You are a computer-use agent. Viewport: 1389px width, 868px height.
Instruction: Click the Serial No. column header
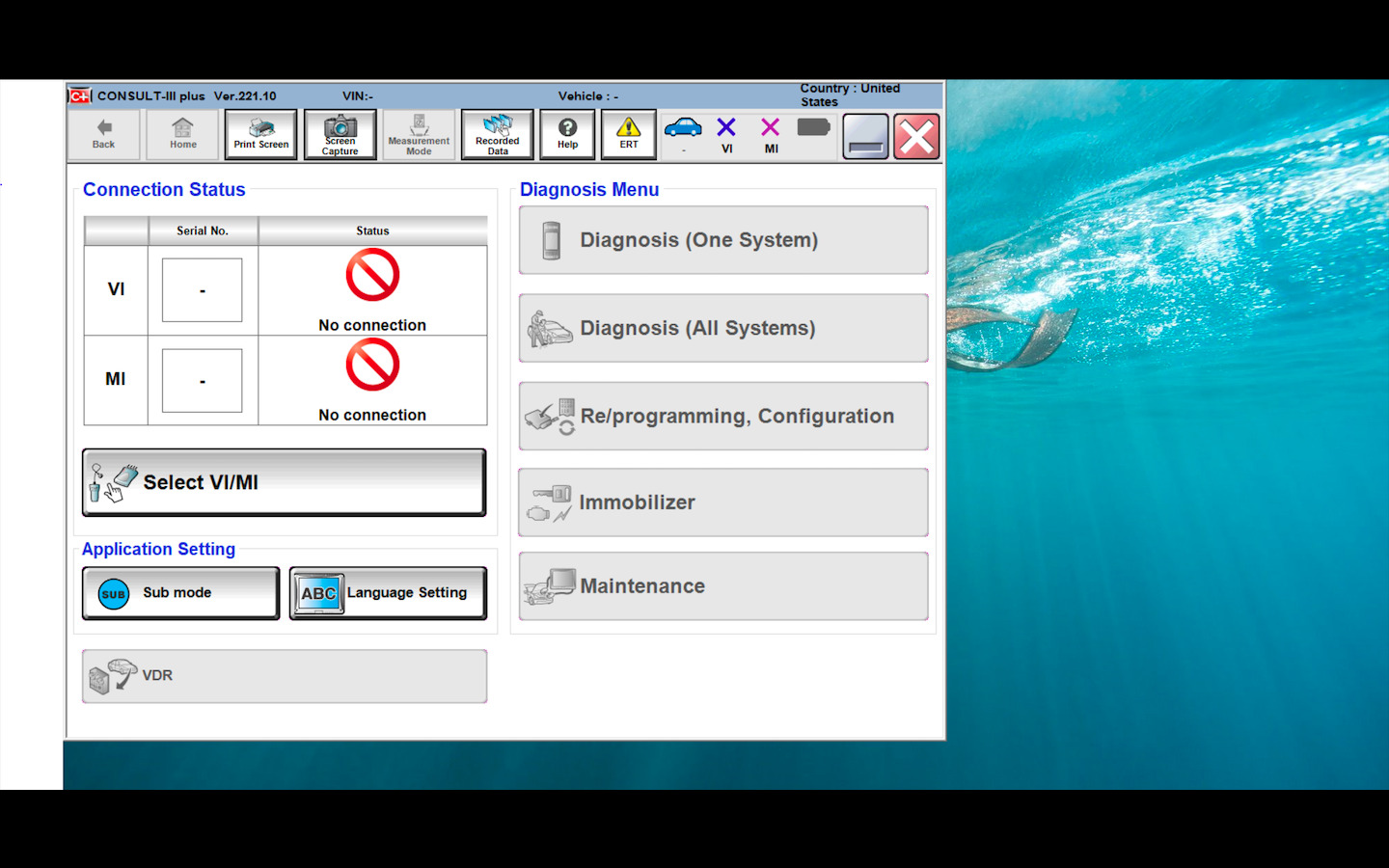point(203,231)
